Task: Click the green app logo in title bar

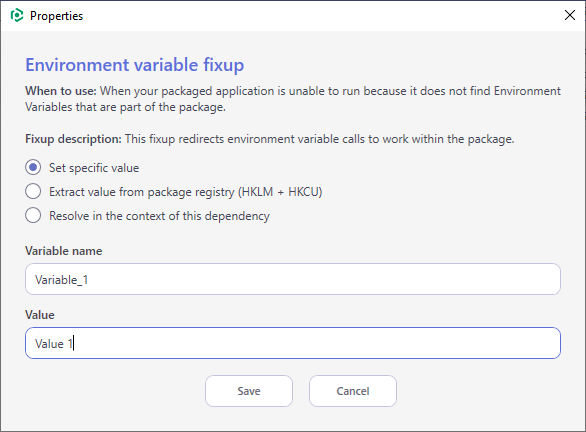Action: coord(17,16)
